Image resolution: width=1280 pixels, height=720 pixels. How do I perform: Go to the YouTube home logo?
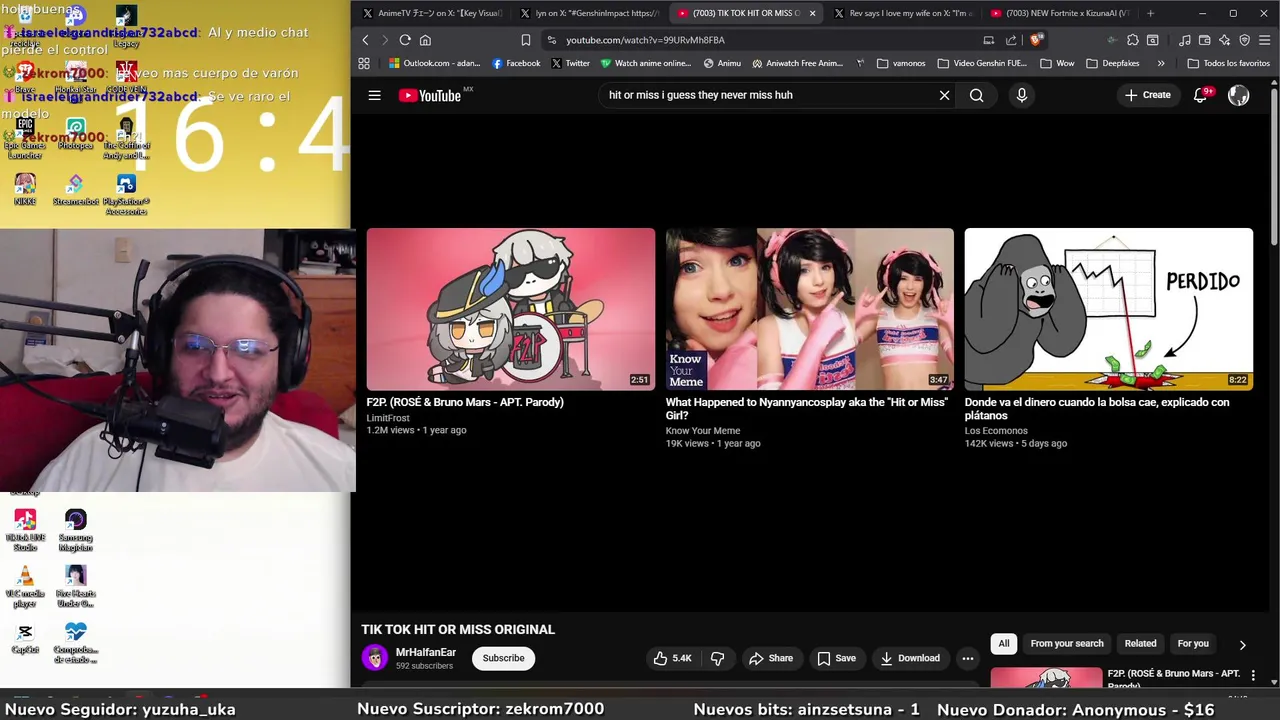click(430, 95)
